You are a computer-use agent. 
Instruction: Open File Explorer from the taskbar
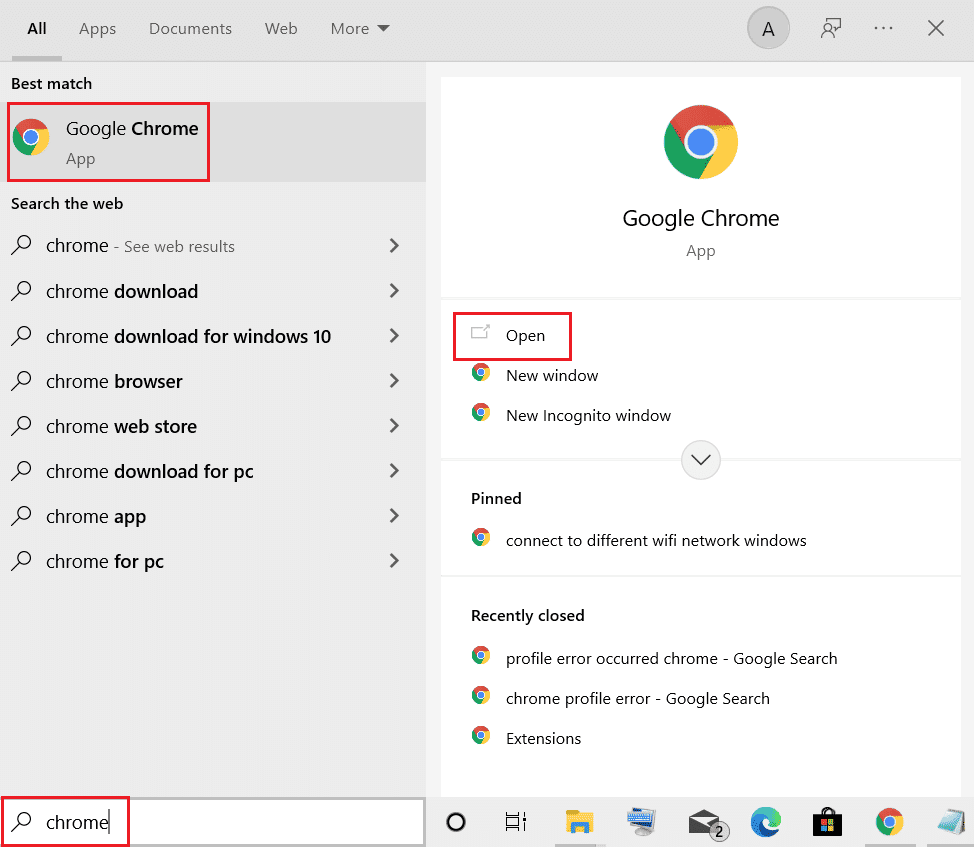(580, 822)
